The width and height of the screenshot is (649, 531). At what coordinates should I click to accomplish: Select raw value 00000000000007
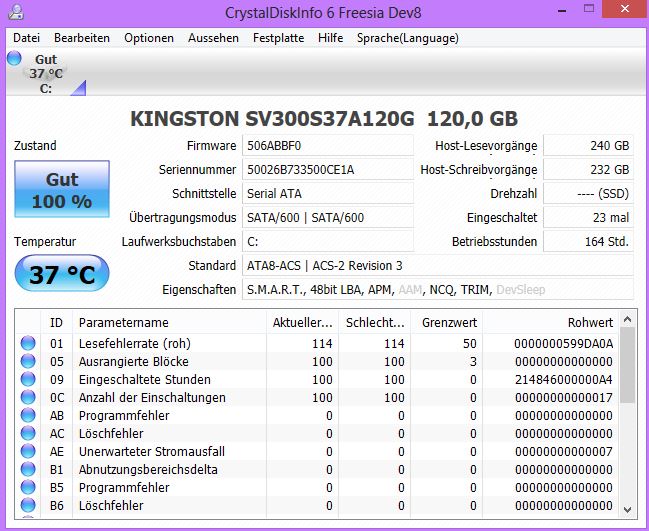[x=563, y=452]
